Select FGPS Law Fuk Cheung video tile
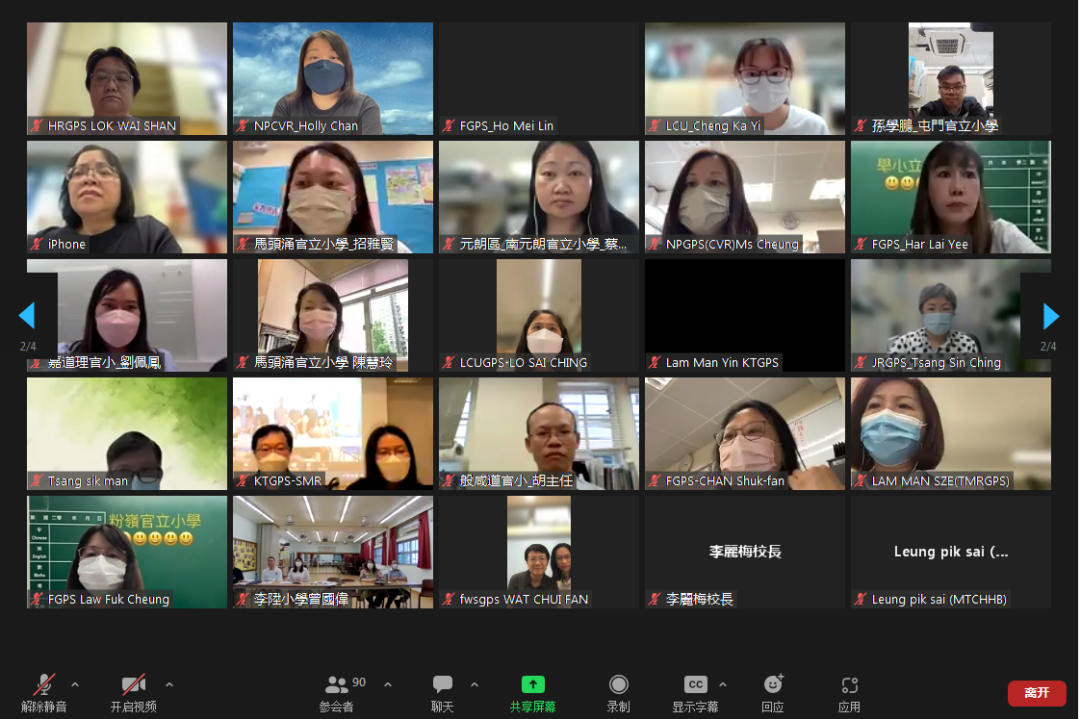Screen dimensions: 1080x719 [127, 552]
